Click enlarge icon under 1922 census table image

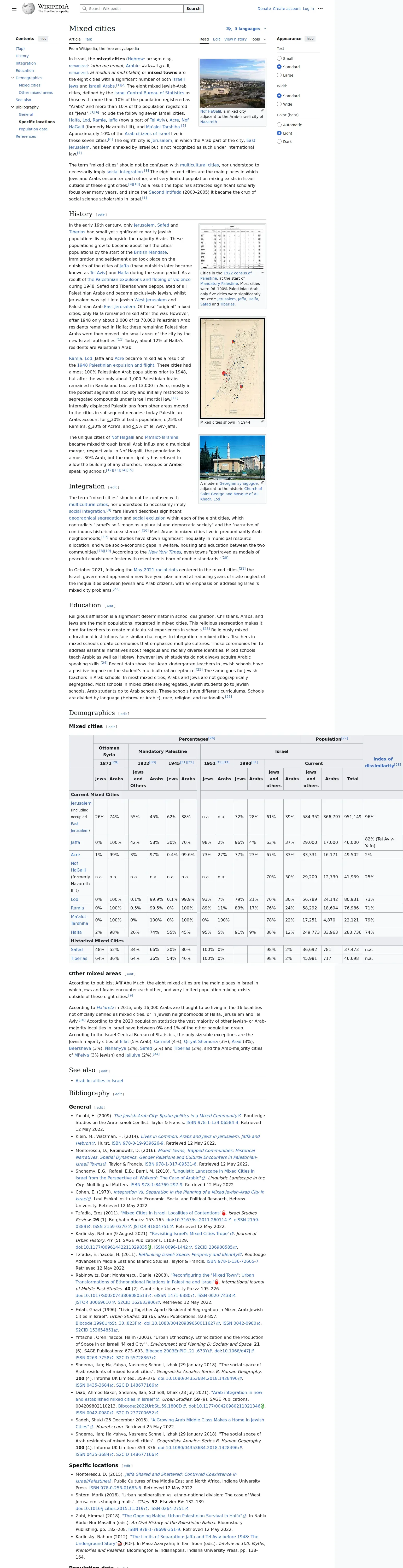pos(262,272)
